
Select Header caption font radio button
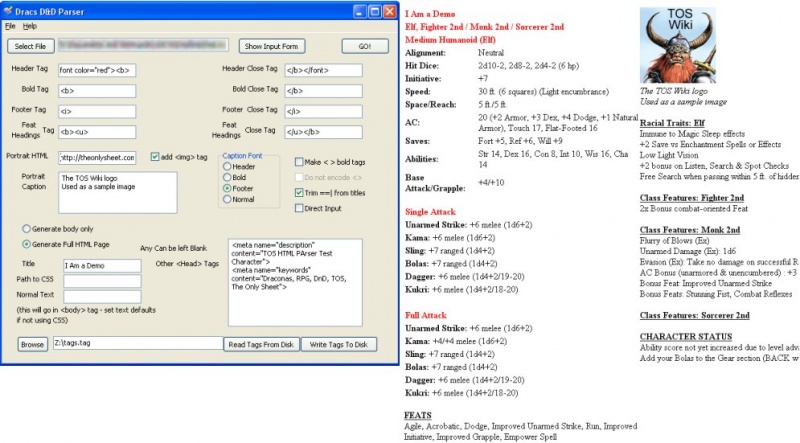(227, 166)
